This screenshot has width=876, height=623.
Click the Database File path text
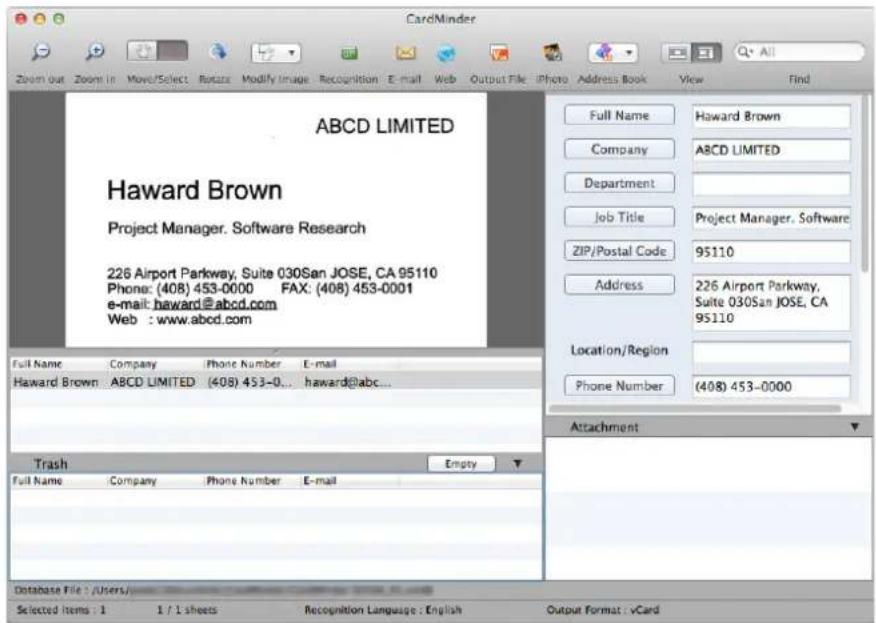[x=223, y=590]
